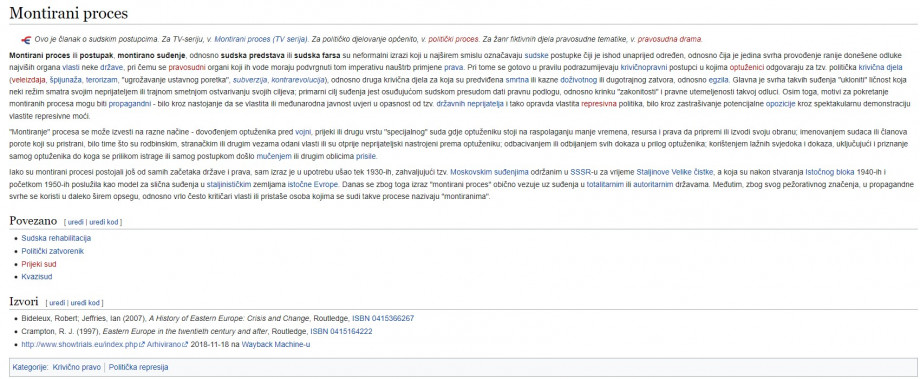Open the 'Moskovskim suđenjima' link
The image size is (920, 379).
[x=489, y=172]
